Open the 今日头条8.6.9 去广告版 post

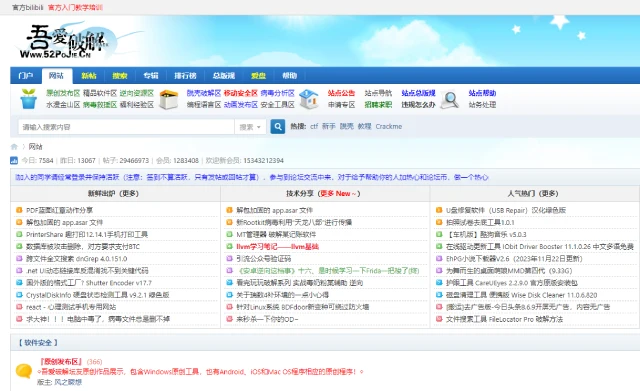click(x=528, y=307)
